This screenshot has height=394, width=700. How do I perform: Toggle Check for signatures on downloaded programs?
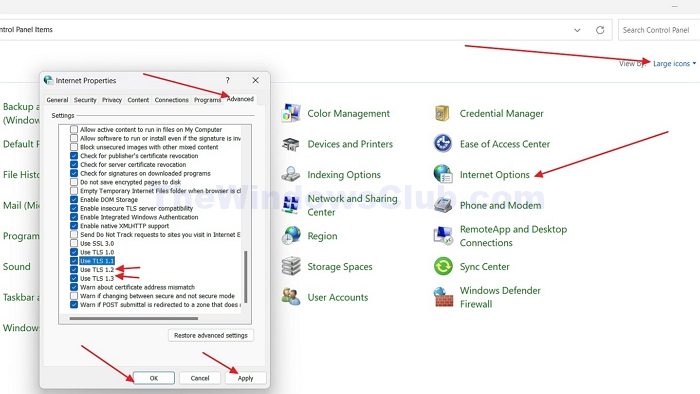[x=74, y=173]
